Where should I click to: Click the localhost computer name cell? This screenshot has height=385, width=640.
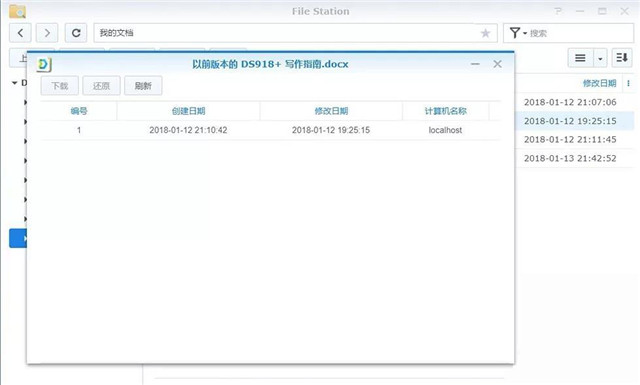pos(445,130)
